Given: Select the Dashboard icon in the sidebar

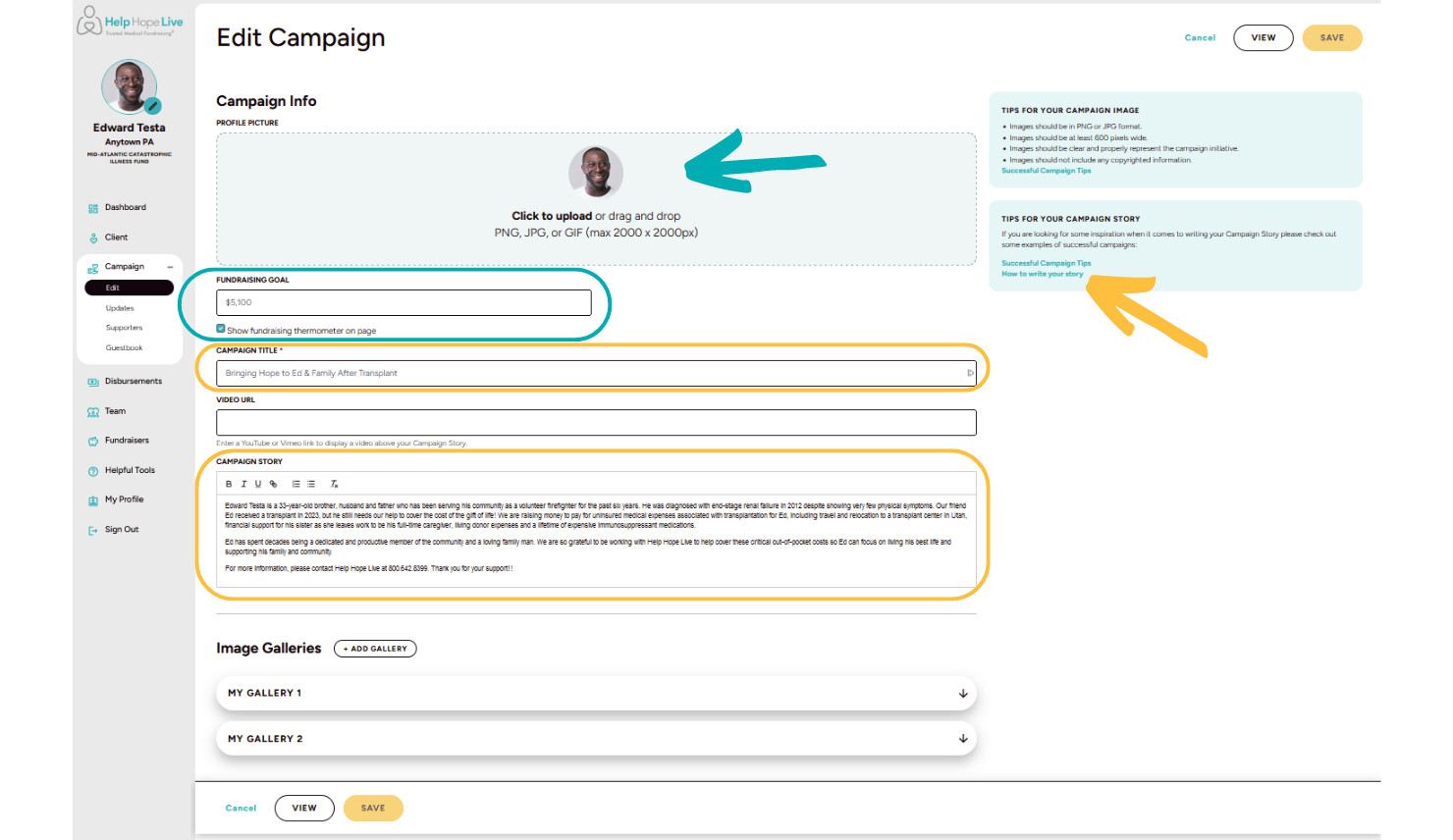Looking at the screenshot, I should [92, 207].
